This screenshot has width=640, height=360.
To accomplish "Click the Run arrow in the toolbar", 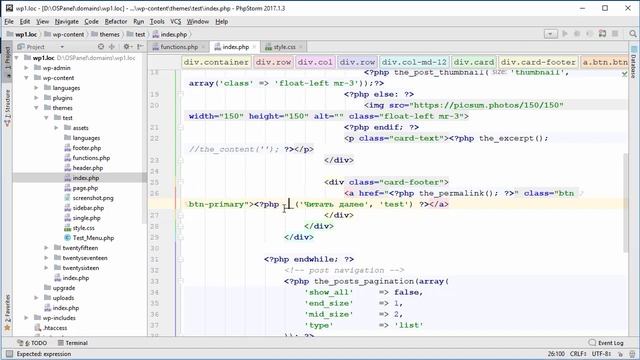I will point(565,34).
